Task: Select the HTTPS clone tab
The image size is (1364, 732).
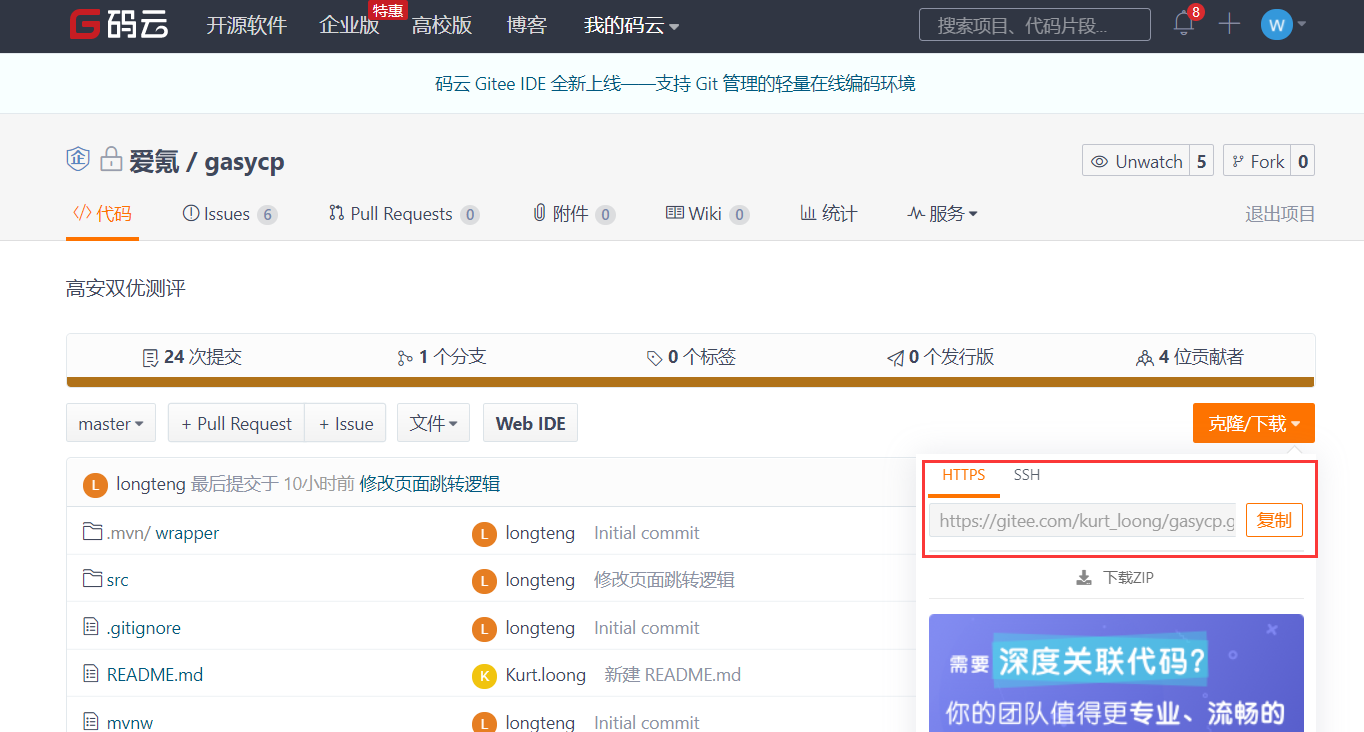Action: [x=964, y=475]
